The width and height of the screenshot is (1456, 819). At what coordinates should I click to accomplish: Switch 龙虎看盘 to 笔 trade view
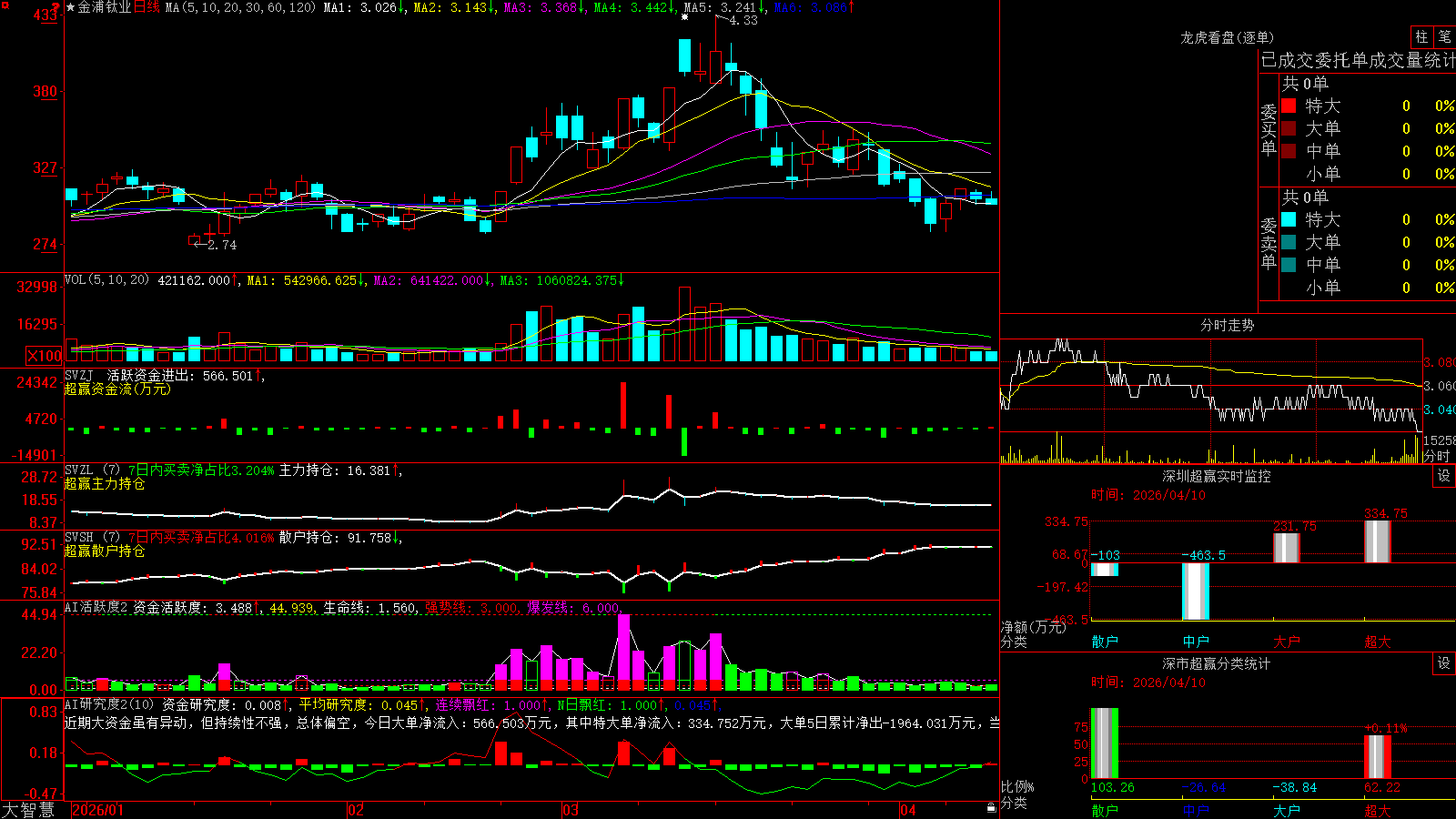click(1445, 36)
